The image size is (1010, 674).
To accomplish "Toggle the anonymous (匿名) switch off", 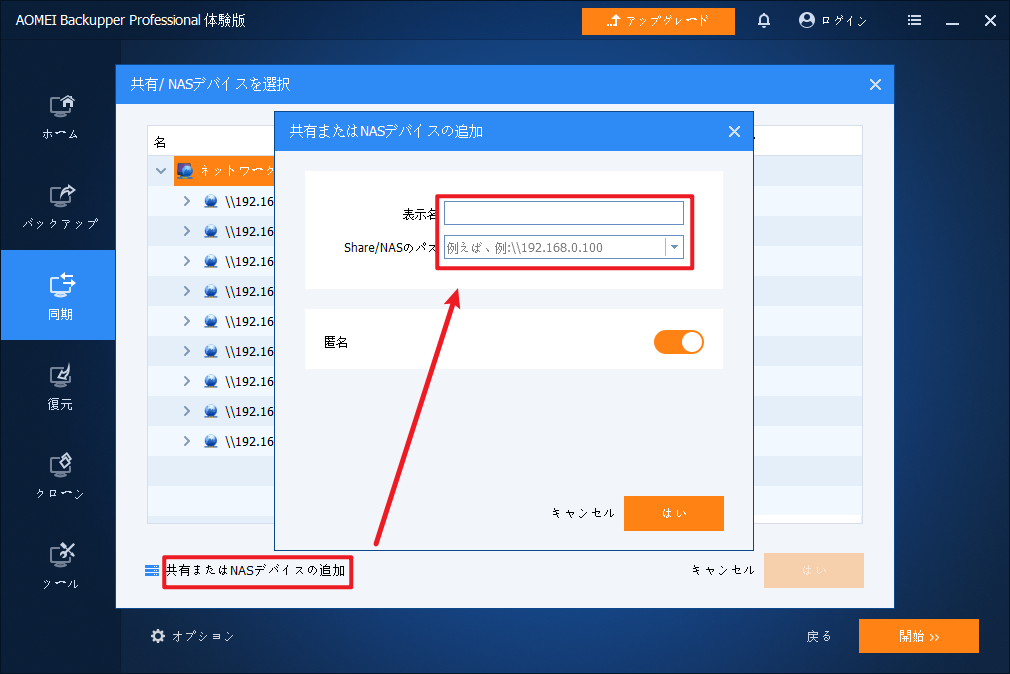I will tap(679, 342).
